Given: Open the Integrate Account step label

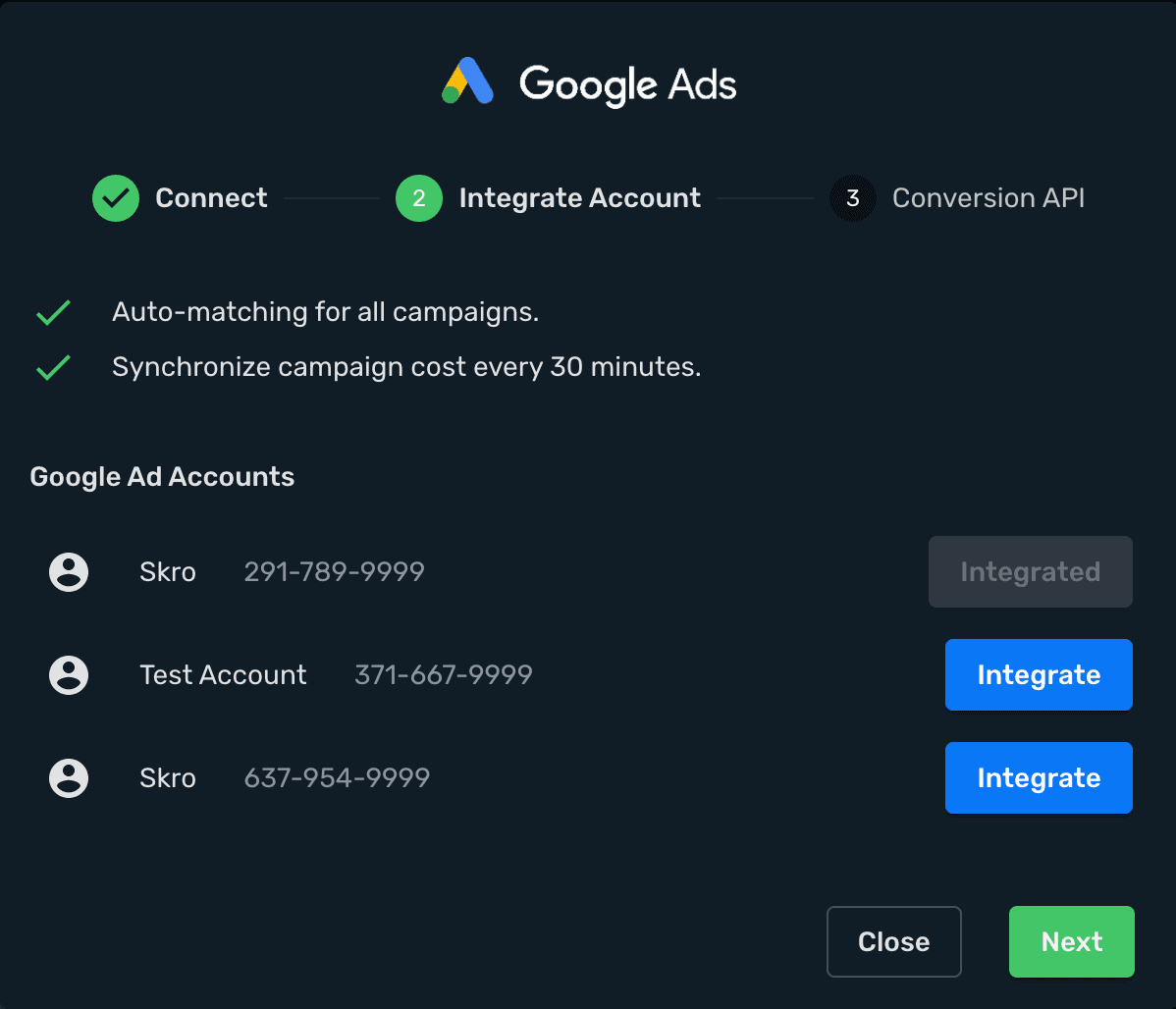Looking at the screenshot, I should click(x=580, y=198).
